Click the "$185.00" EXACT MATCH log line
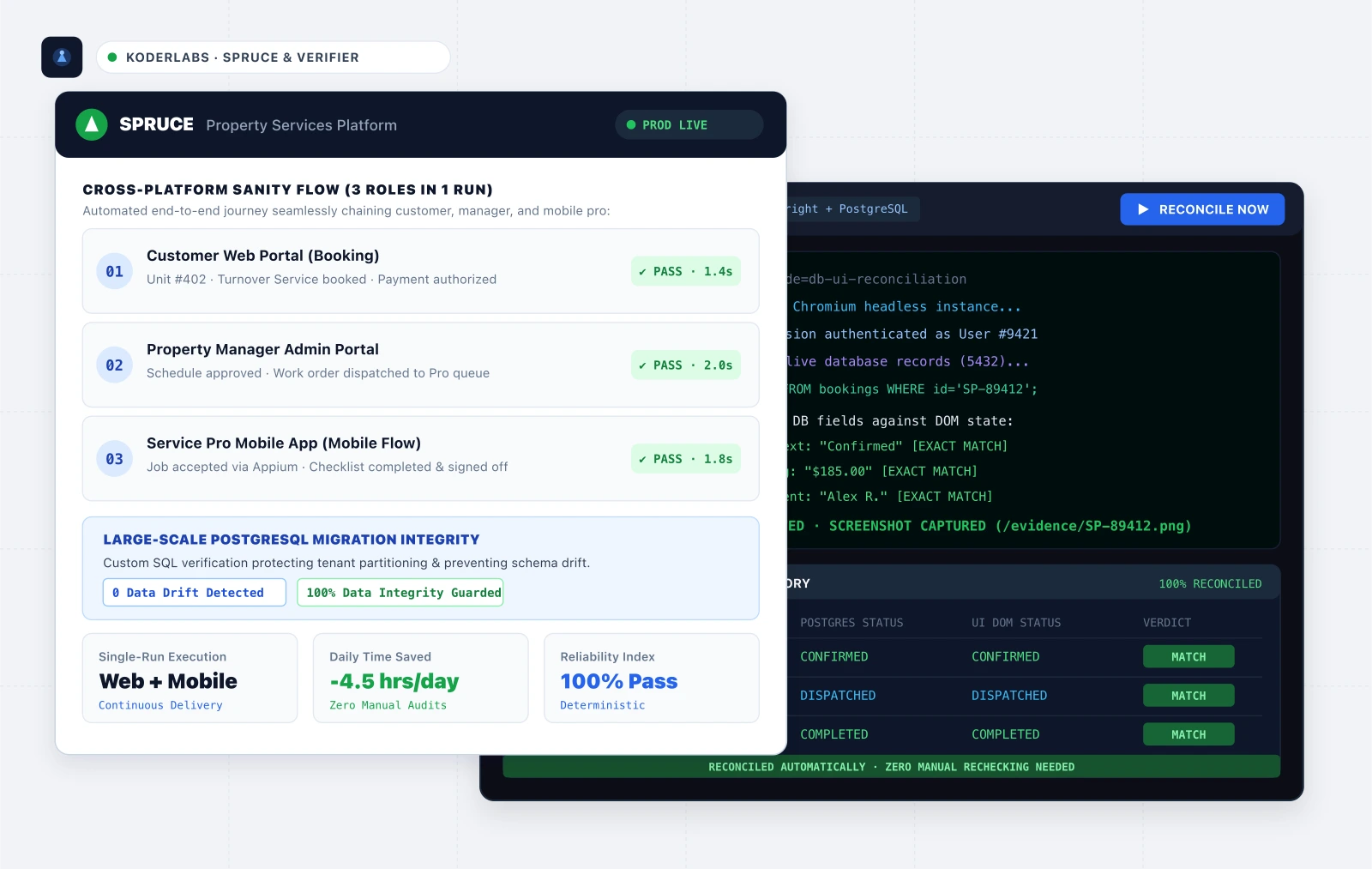The width and height of the screenshot is (1372, 869). (883, 471)
